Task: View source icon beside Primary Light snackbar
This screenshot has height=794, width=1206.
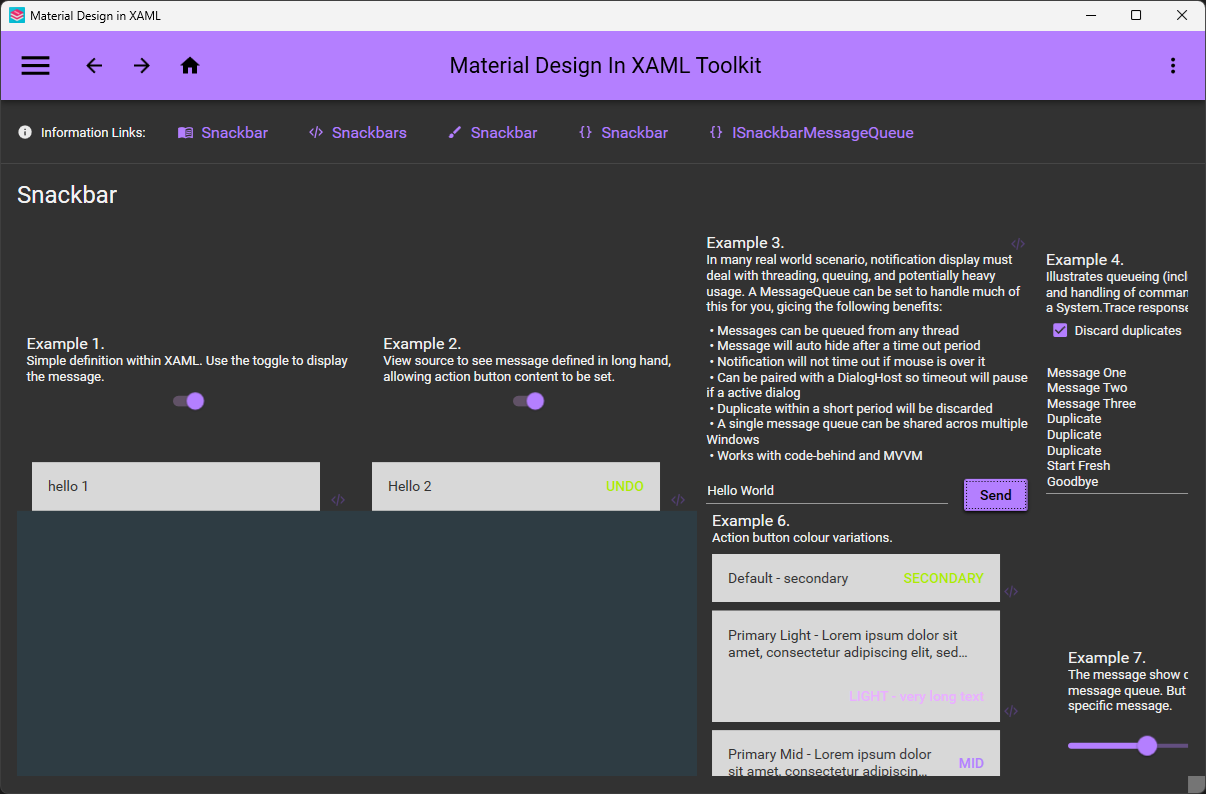Action: pyautogui.click(x=1011, y=711)
